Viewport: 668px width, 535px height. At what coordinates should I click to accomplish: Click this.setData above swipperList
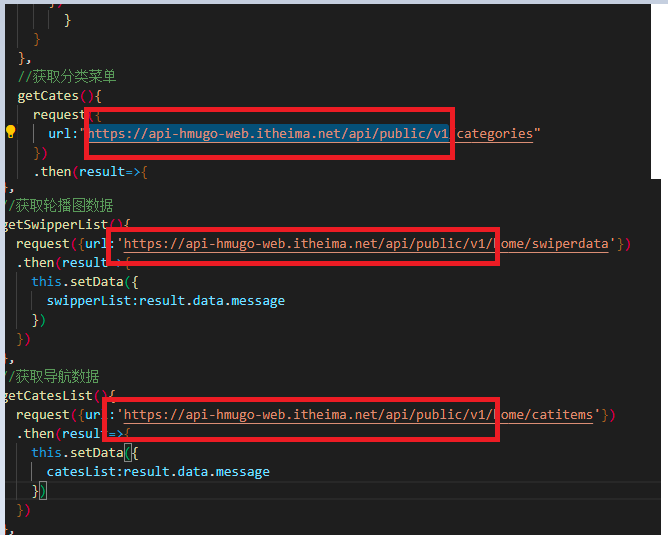pyautogui.click(x=78, y=282)
